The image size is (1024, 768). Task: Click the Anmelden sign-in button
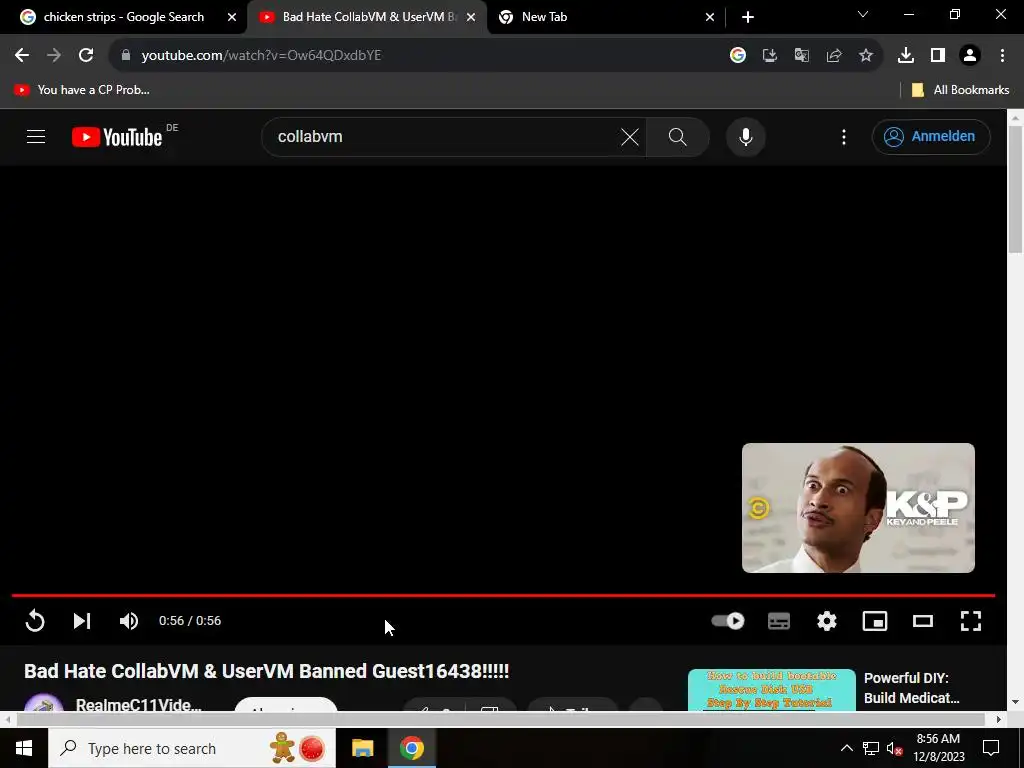(x=931, y=136)
